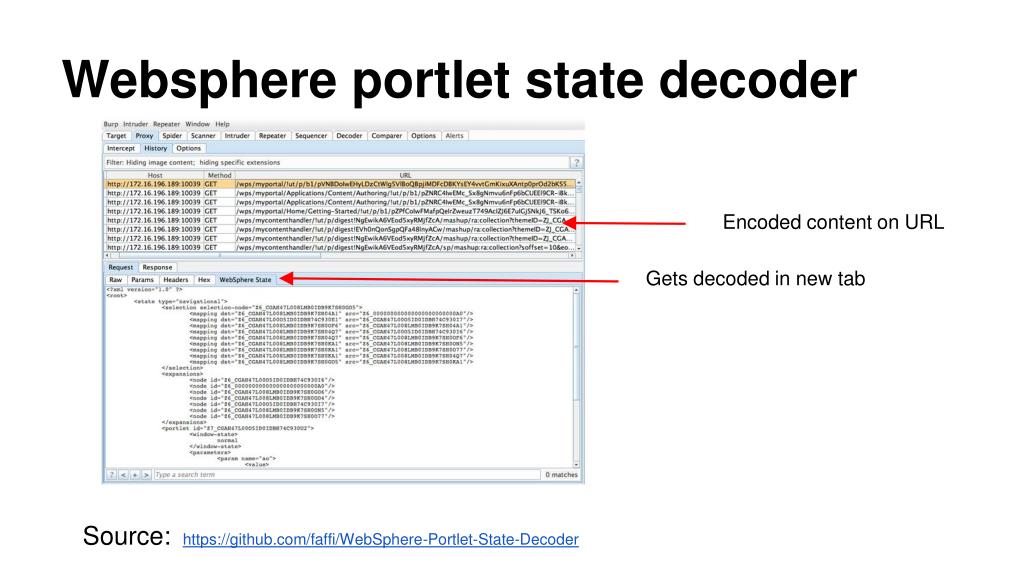Image resolution: width=1024 pixels, height=576 pixels.
Task: Click the '0 matches' label
Action: tap(562, 475)
